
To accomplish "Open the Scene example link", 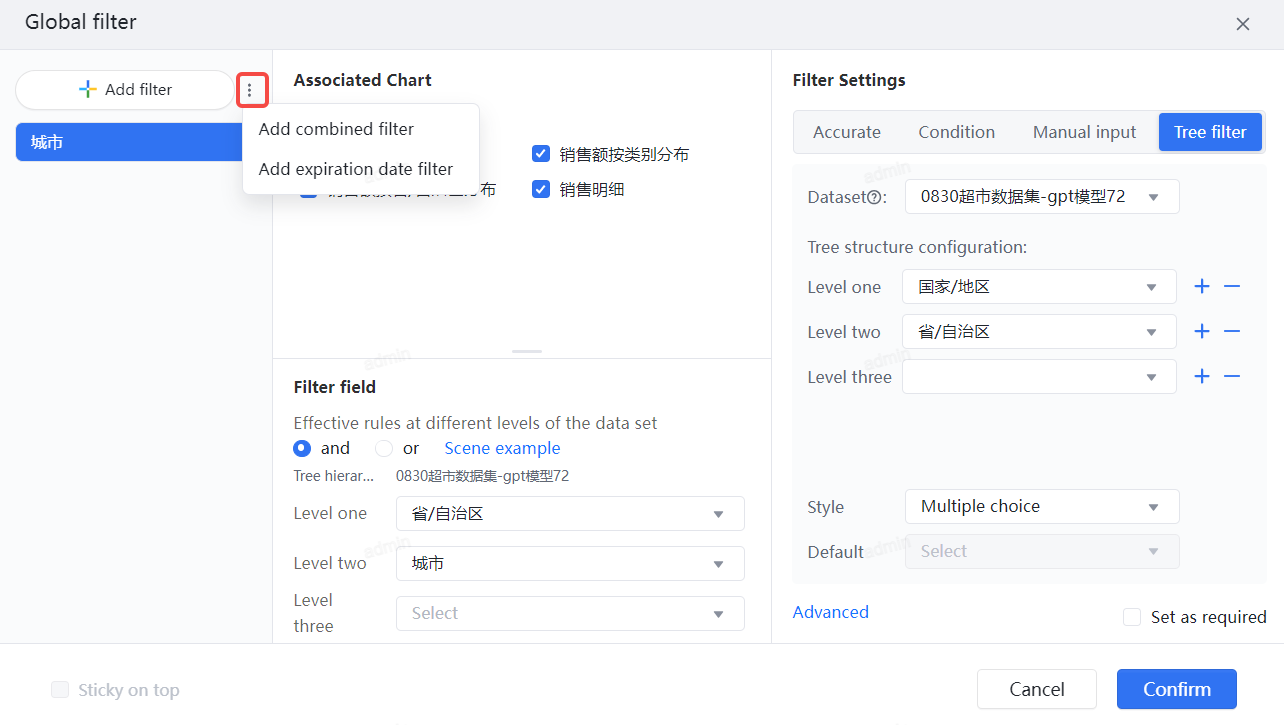I will pos(502,448).
